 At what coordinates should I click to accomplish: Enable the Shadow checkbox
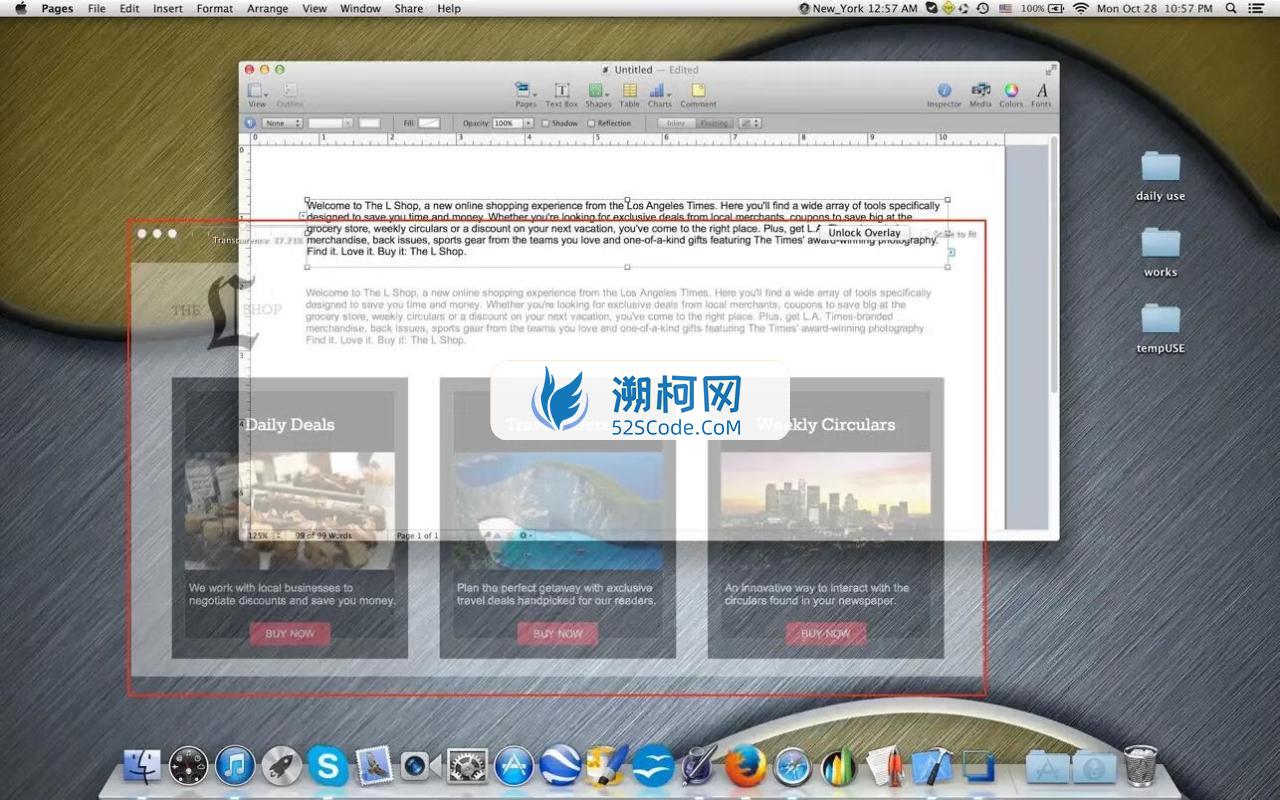coord(546,123)
